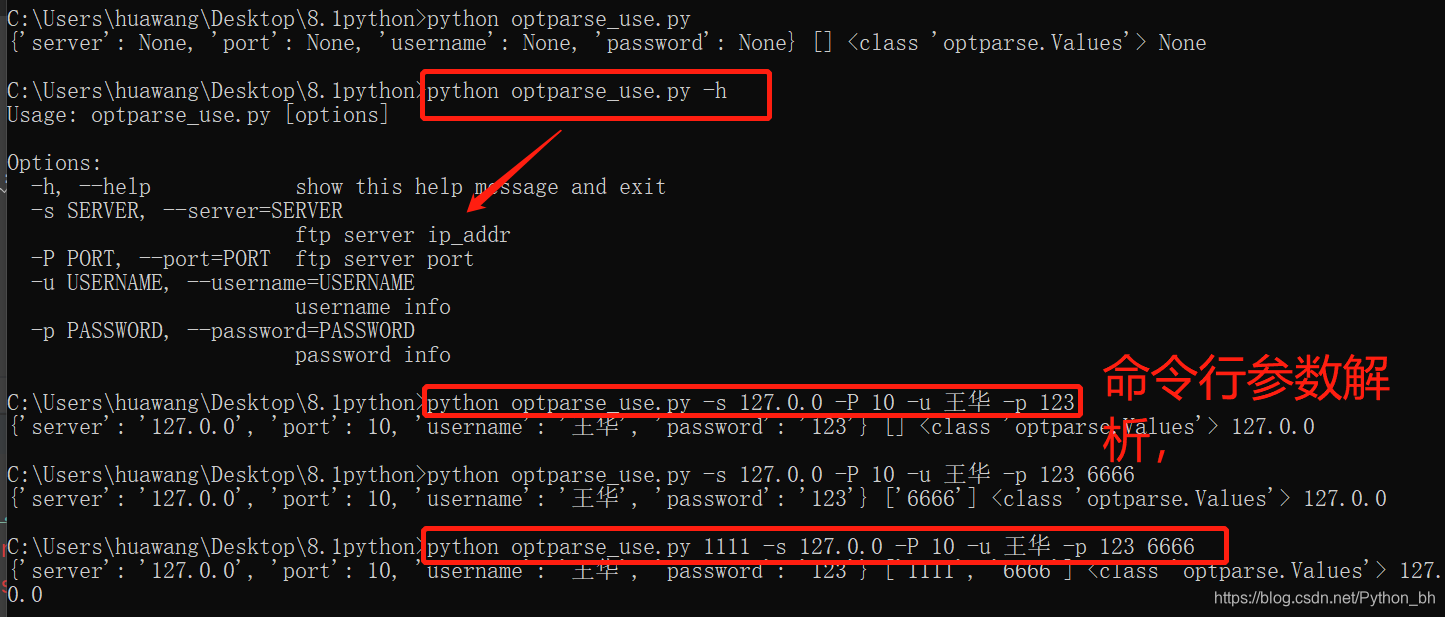Screen dimensions: 1445x617
Task: Click the first command 'python optparse_use.py' at top
Action: (559, 19)
